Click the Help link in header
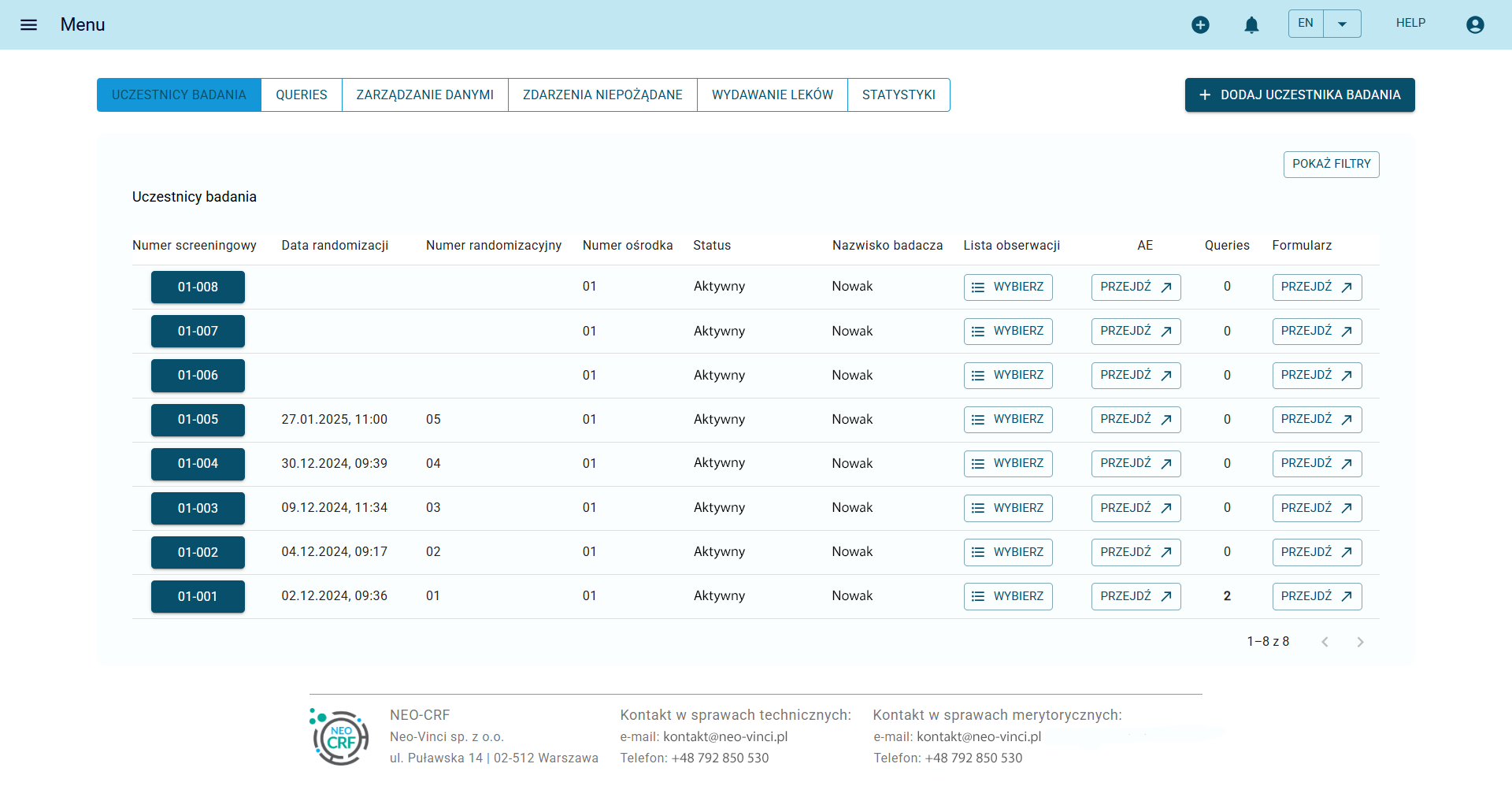The width and height of the screenshot is (1512, 786). click(1410, 23)
